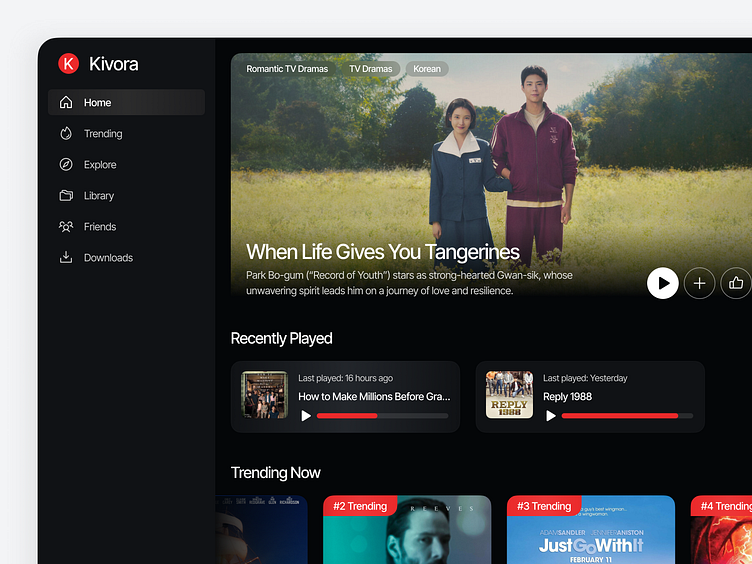The width and height of the screenshot is (752, 564).
Task: Click the #3 Trending red badge
Action: (x=544, y=506)
